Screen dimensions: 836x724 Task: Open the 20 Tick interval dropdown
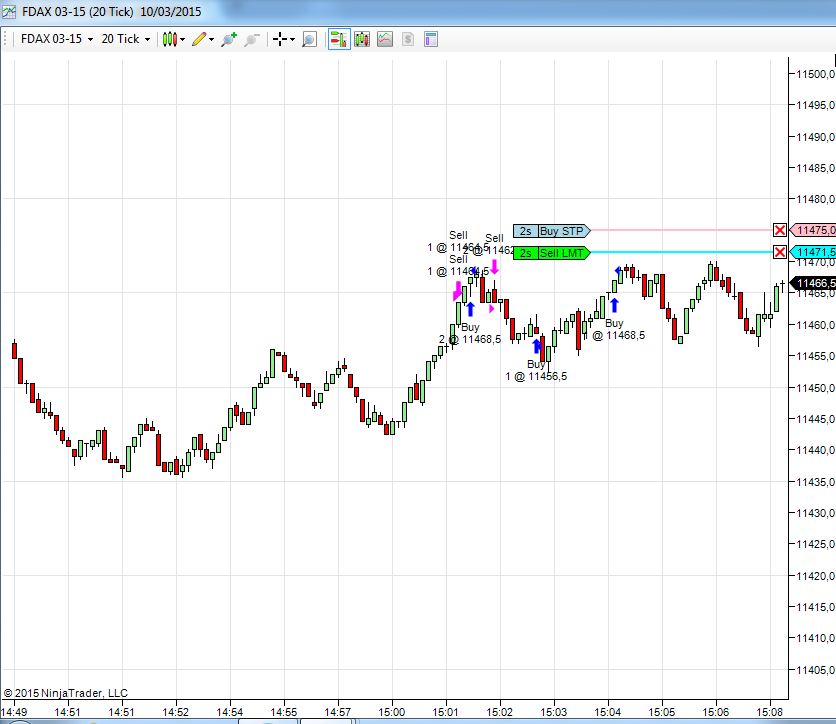tap(126, 39)
